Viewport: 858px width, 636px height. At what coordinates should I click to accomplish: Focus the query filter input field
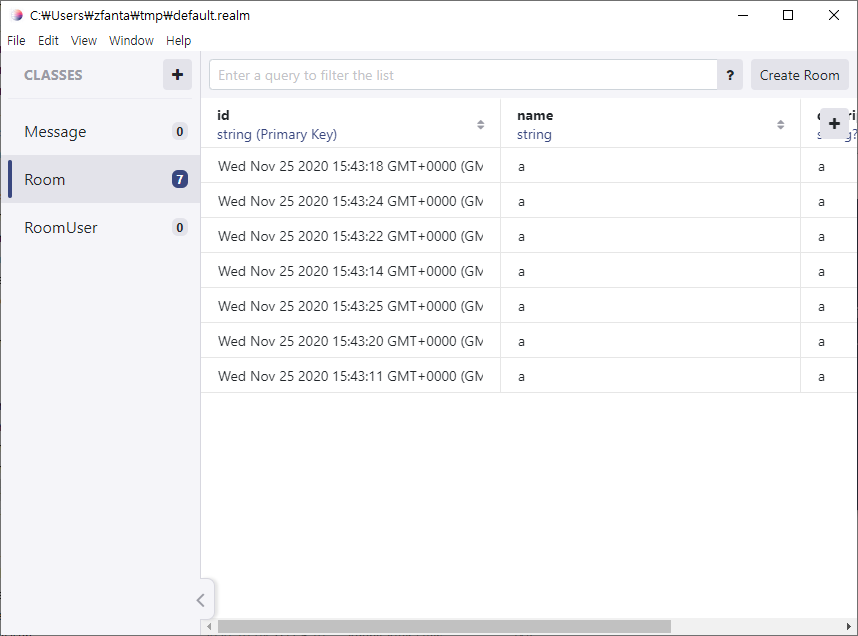(463, 75)
